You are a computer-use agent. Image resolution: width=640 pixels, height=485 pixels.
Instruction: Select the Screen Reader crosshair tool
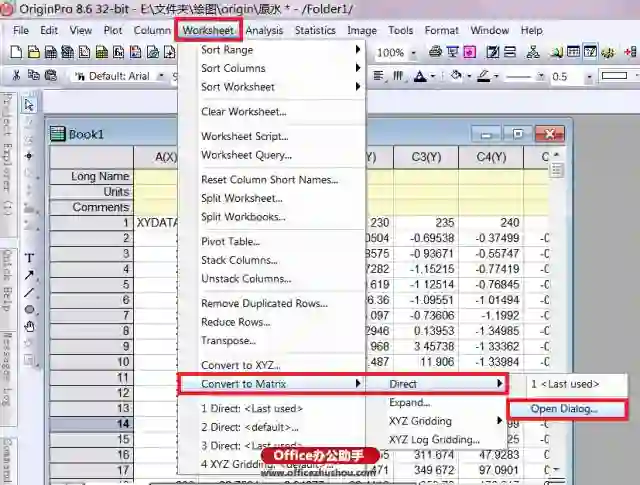tap(29, 156)
